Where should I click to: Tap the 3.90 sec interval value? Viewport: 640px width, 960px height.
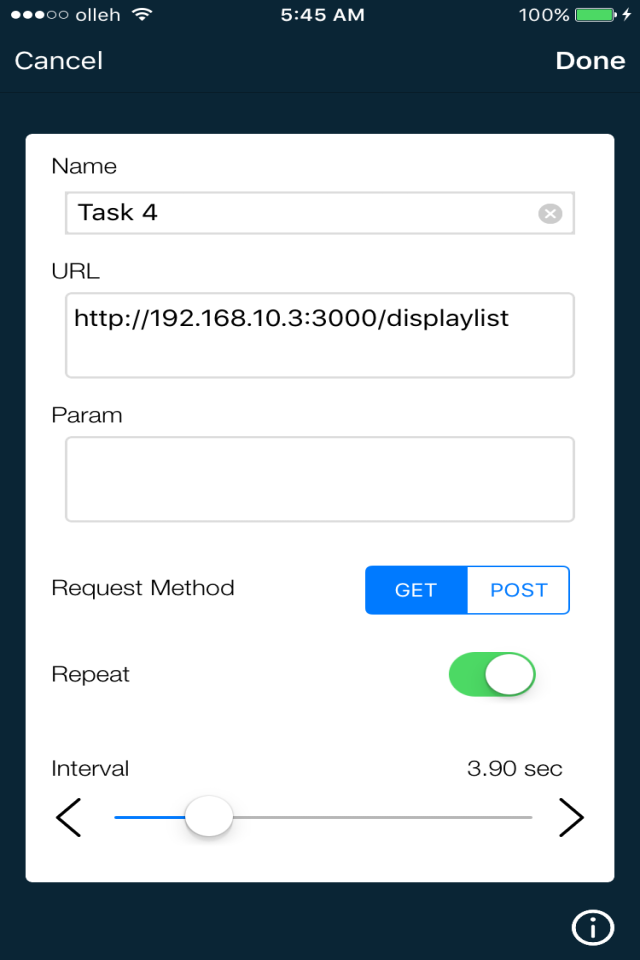tap(514, 769)
